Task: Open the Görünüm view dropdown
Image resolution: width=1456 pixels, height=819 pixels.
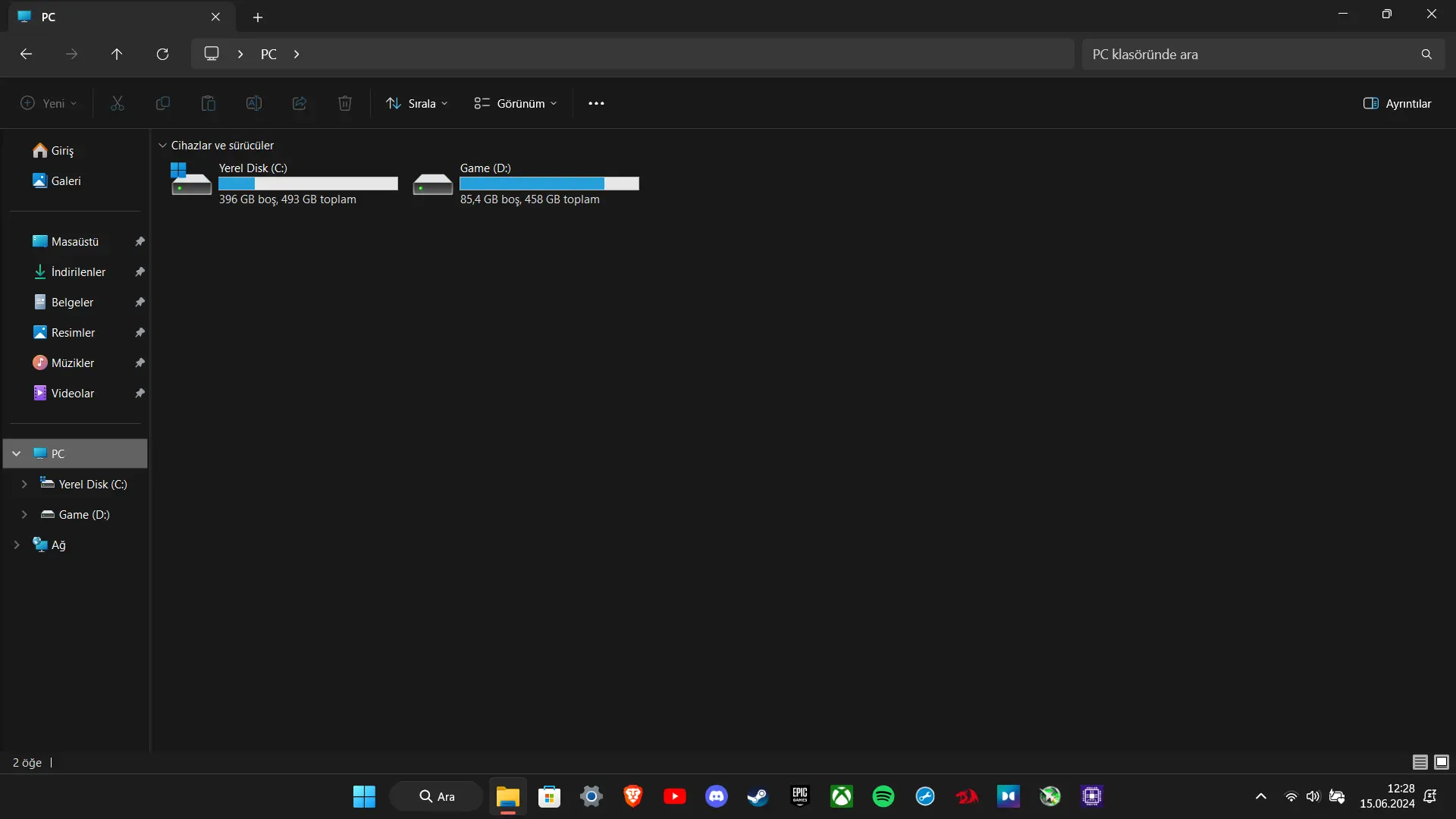Action: [x=516, y=103]
